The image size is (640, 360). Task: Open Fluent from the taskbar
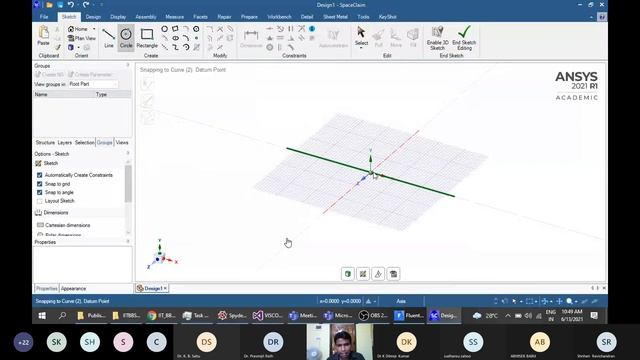tap(409, 316)
